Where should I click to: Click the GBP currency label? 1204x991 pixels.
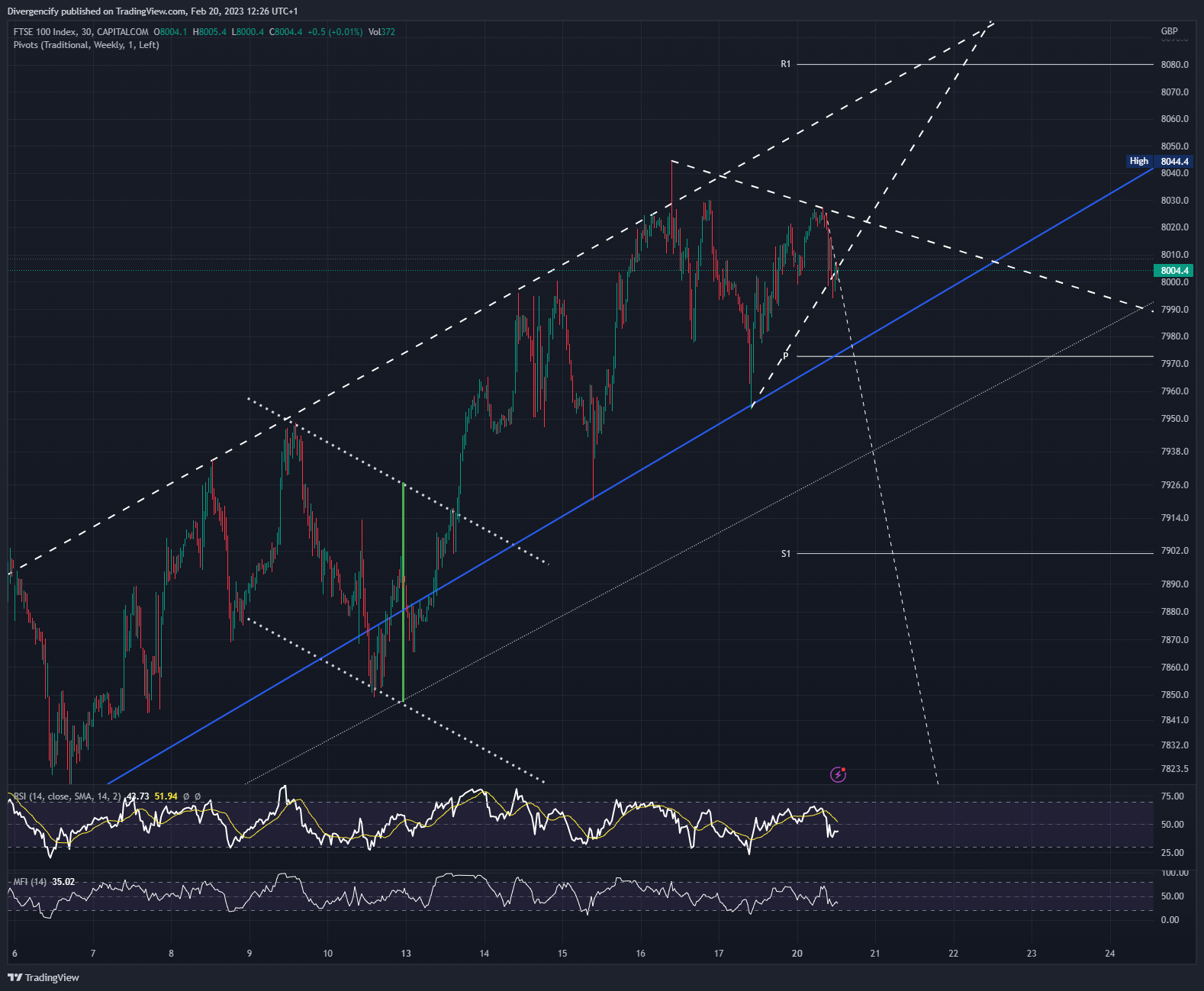[x=1169, y=31]
